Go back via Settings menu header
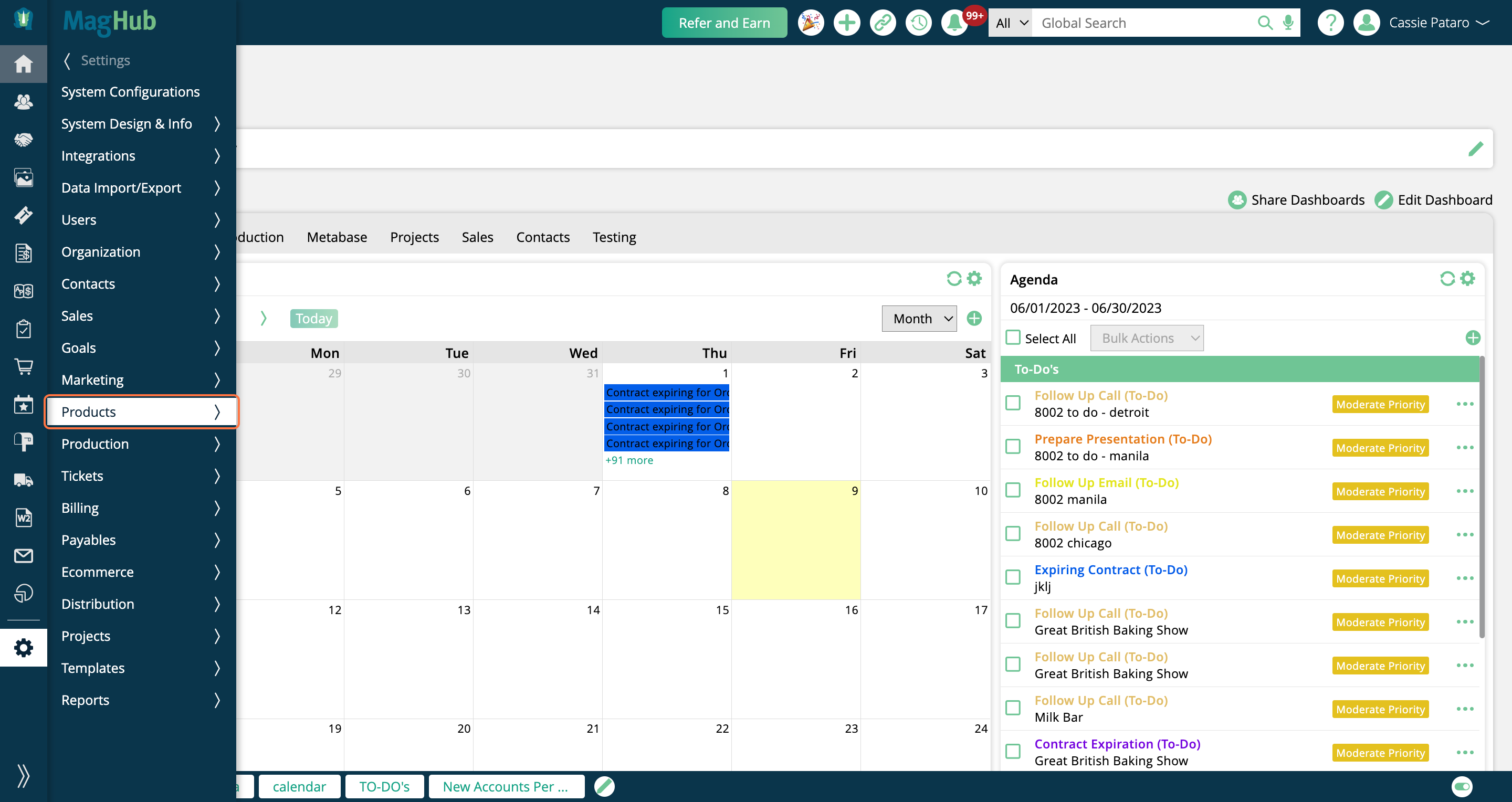The height and width of the screenshot is (802, 1512). point(98,60)
